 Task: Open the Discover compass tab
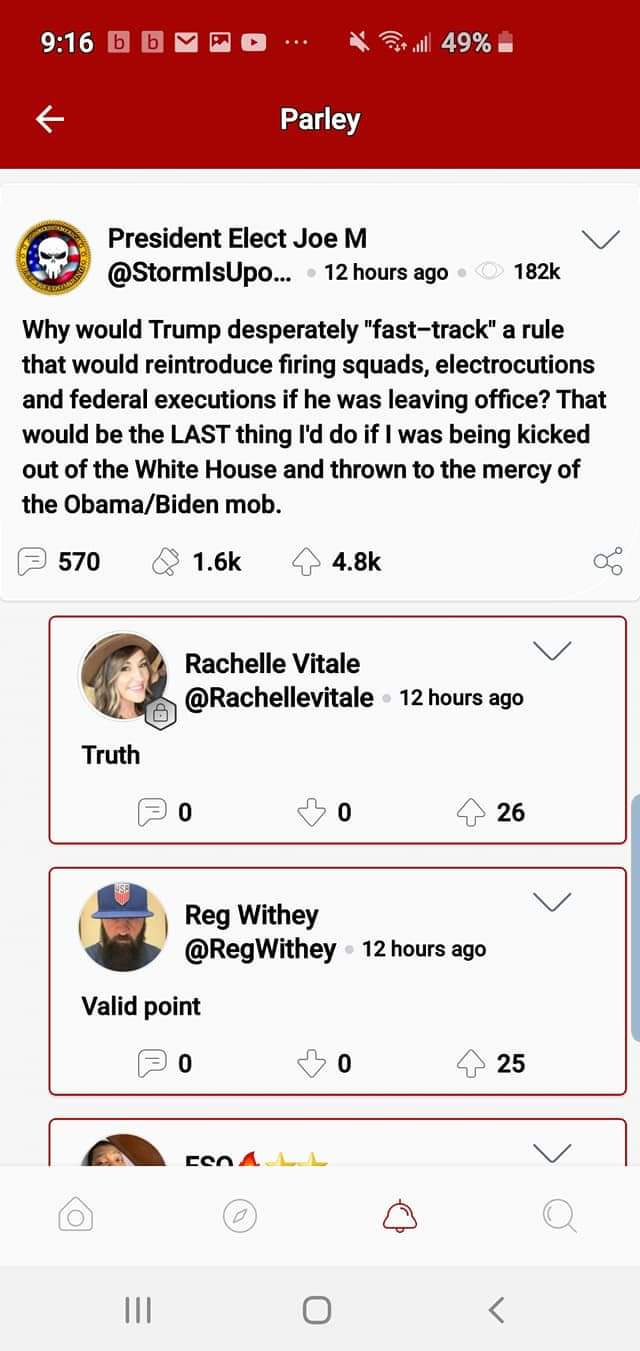tap(239, 1215)
